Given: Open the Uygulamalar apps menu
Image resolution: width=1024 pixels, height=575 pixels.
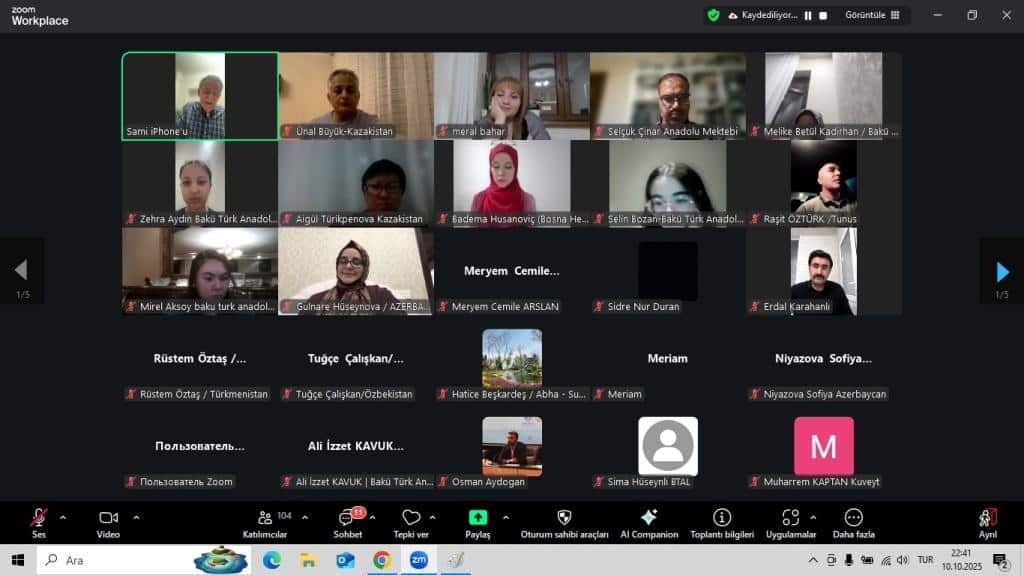Looking at the screenshot, I should (791, 522).
